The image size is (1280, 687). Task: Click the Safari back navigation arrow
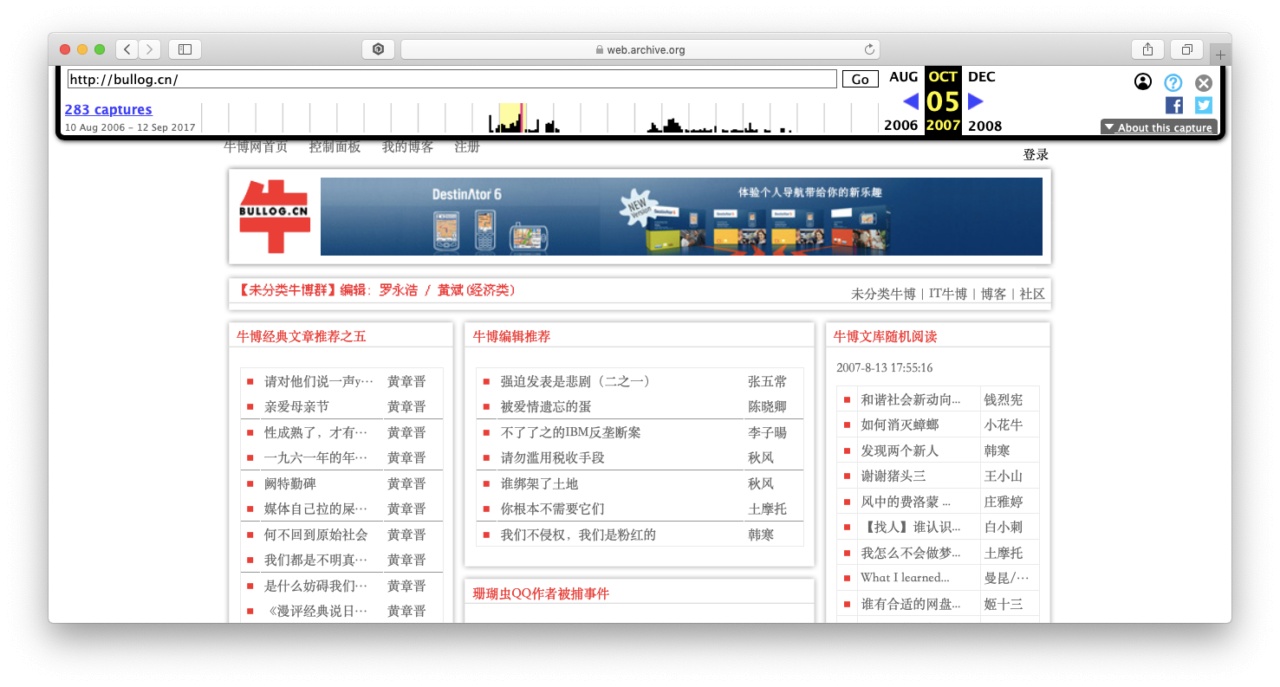point(127,49)
